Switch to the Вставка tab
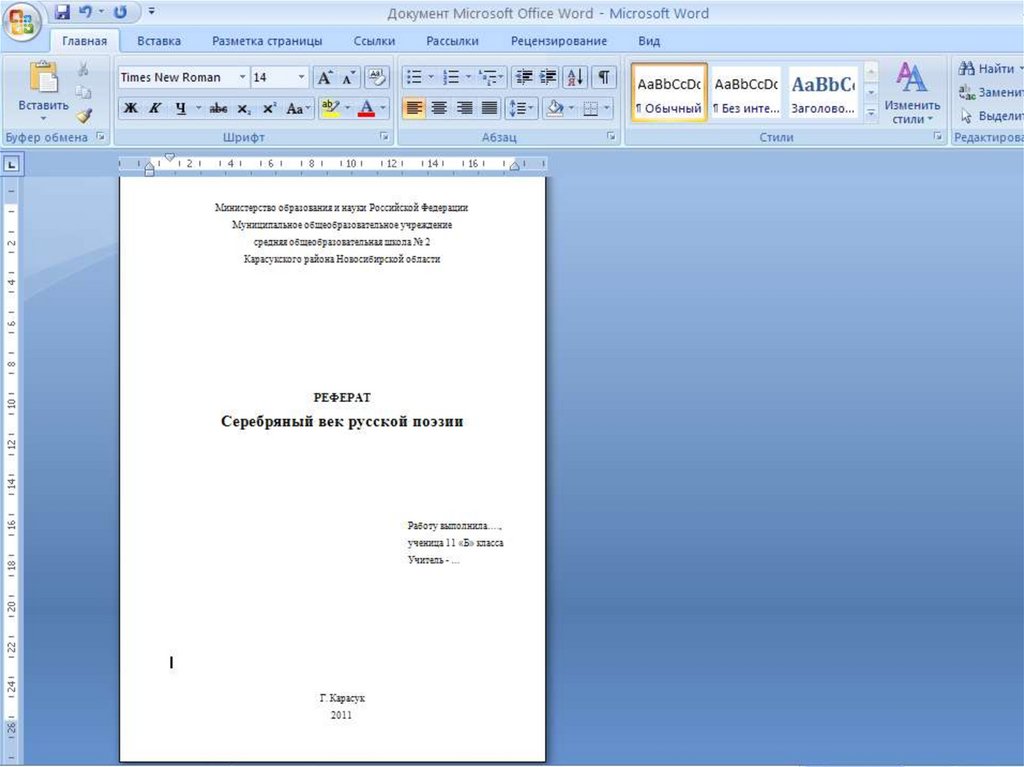The height and width of the screenshot is (767, 1024). pyautogui.click(x=159, y=41)
